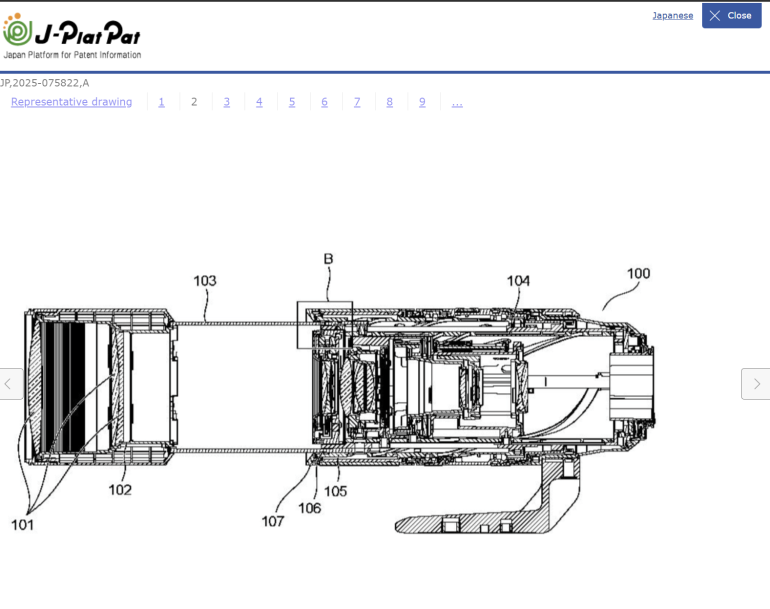This screenshot has height=609, width=770.
Task: Click reference label 102 in drawing
Action: point(120,490)
